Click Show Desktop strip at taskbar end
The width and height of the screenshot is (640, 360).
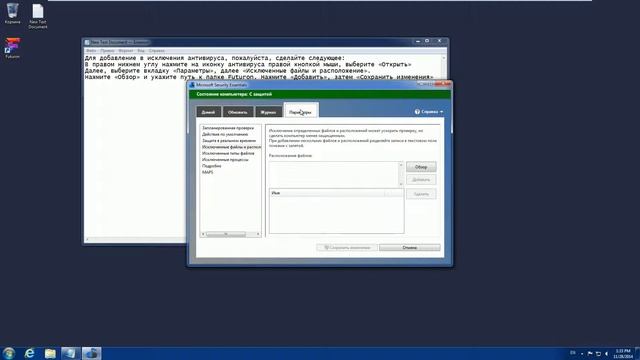[638, 353]
